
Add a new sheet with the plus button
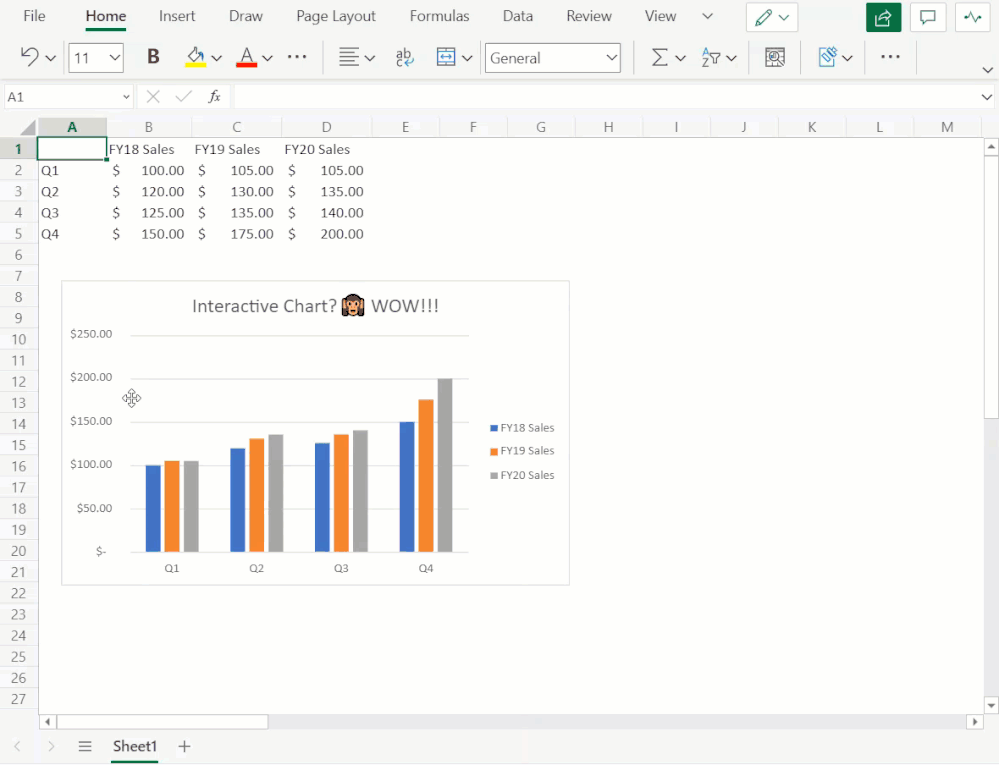tap(183, 746)
